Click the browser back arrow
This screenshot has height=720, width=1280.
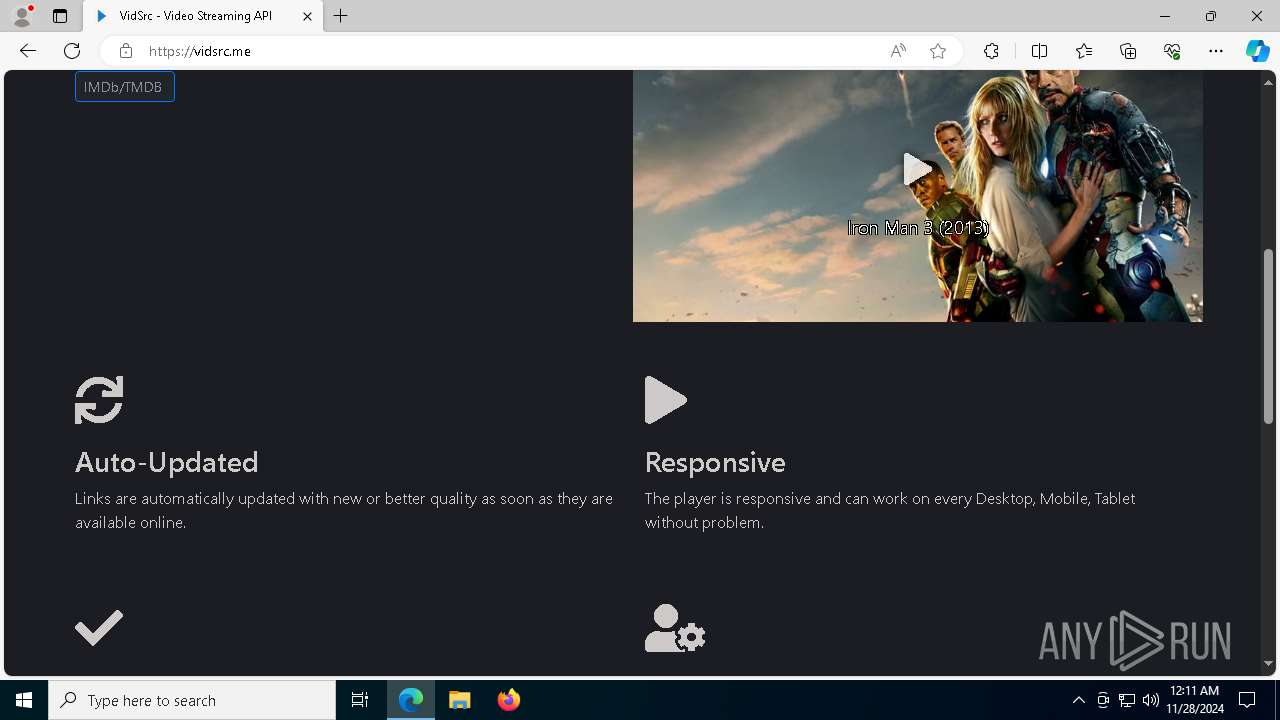tap(28, 51)
